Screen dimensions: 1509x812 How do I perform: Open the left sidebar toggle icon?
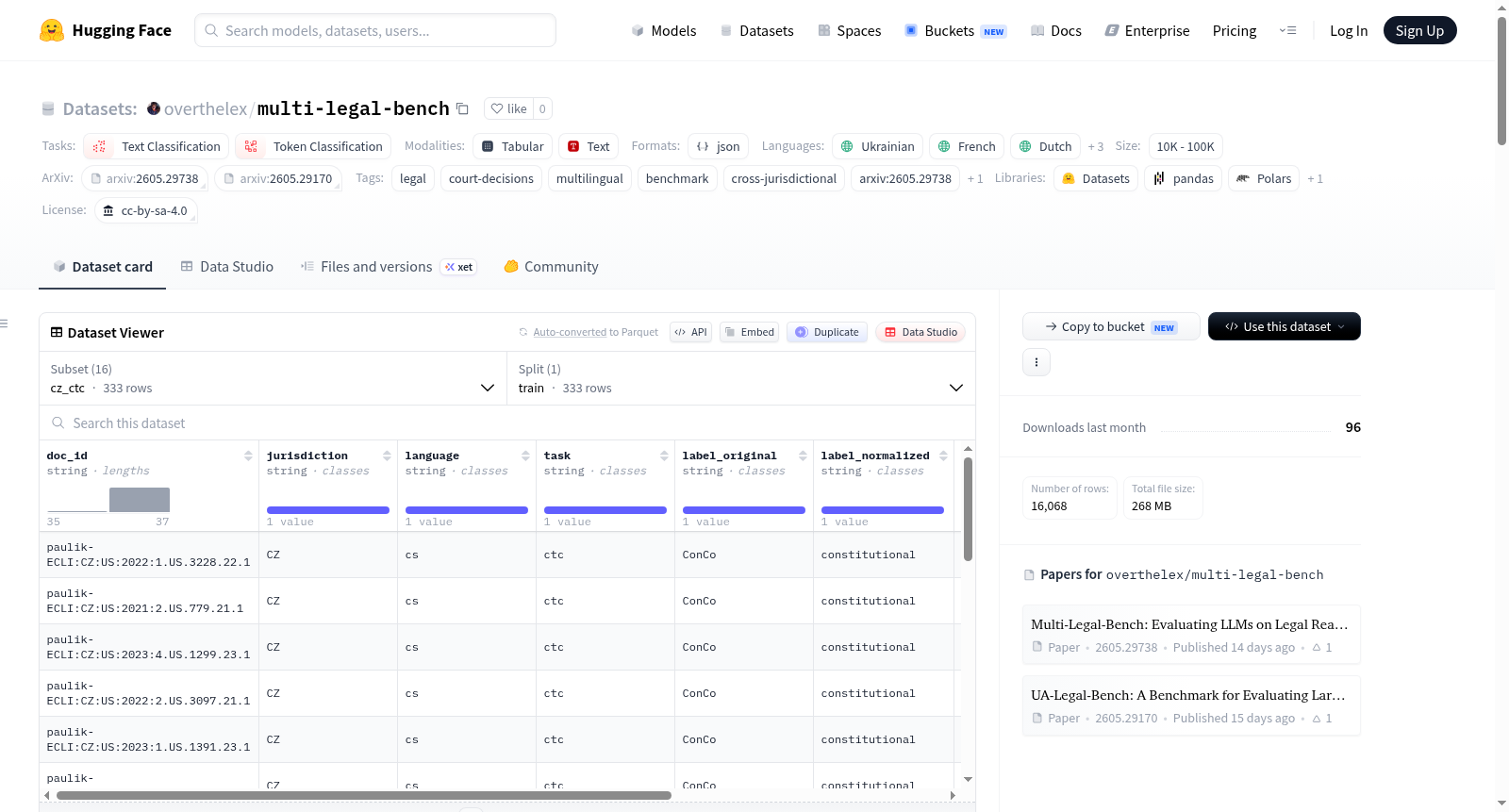point(4,323)
